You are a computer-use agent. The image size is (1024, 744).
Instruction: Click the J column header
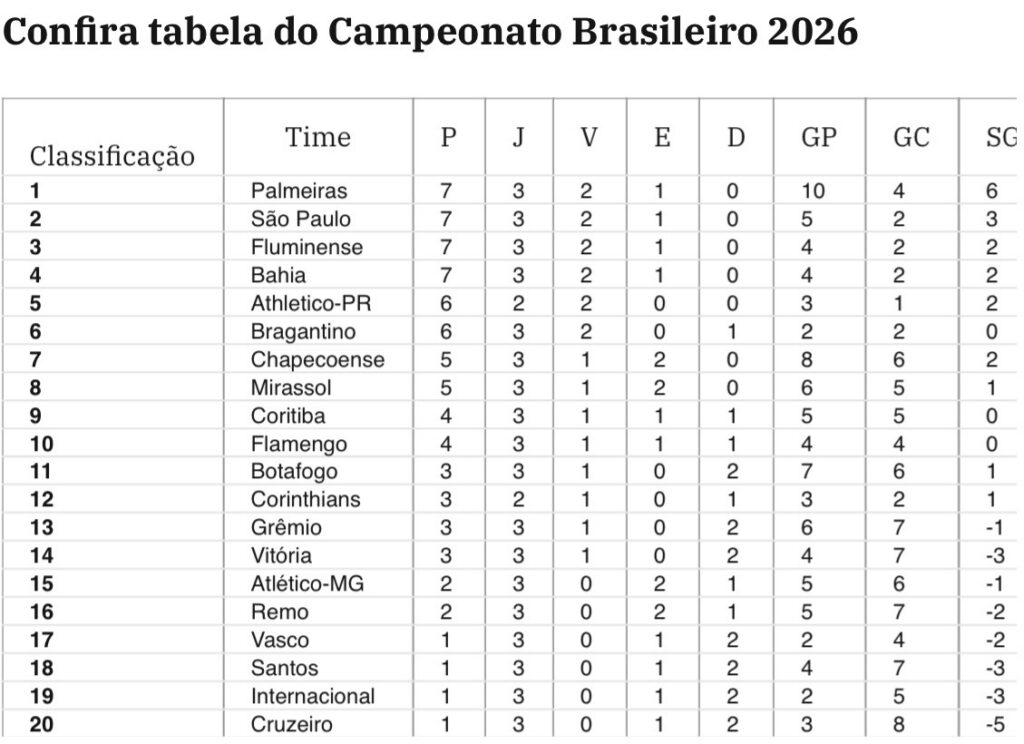tap(518, 137)
